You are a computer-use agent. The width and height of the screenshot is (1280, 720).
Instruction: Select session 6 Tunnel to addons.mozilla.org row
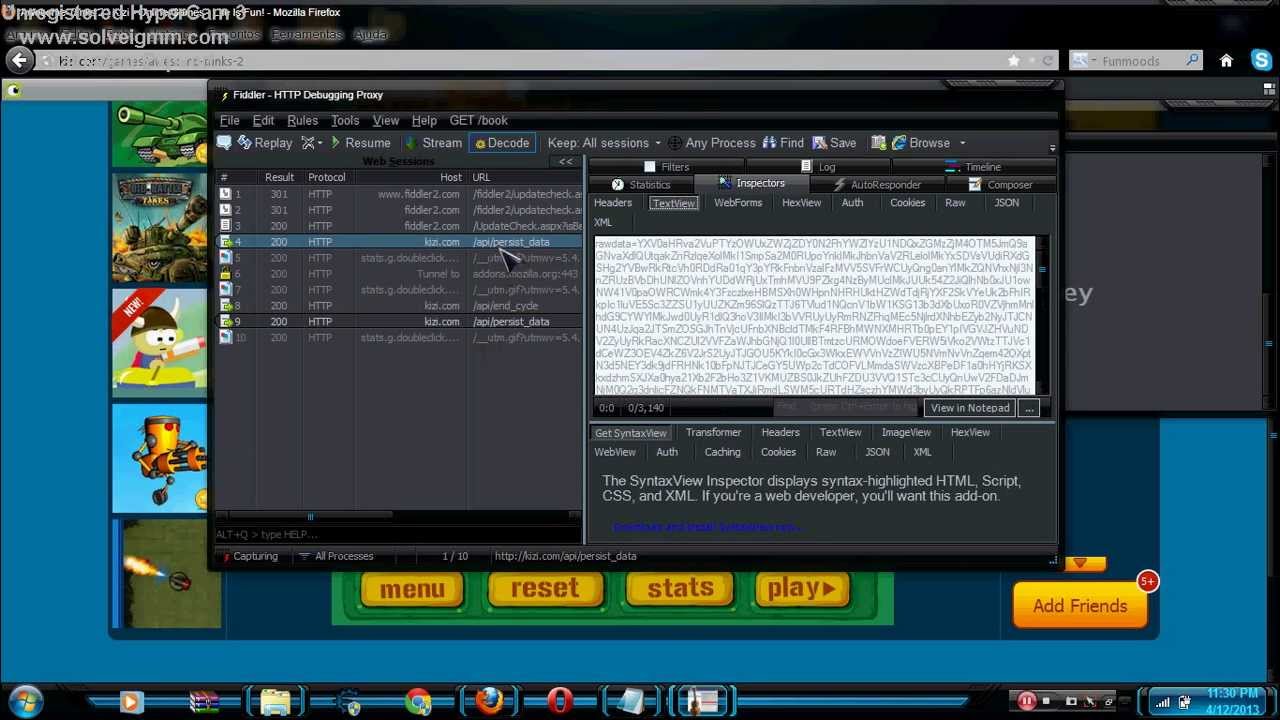[x=399, y=274]
